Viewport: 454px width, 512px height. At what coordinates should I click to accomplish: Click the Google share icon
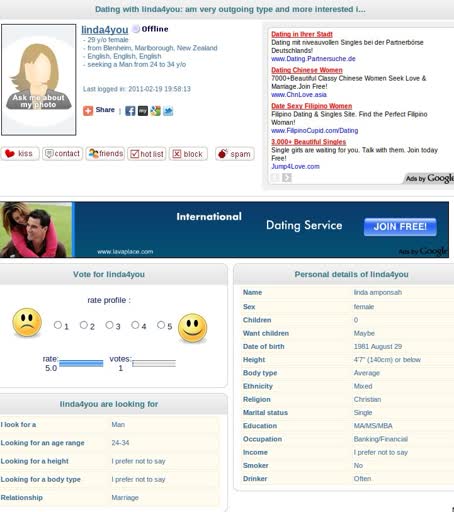[x=155, y=111]
